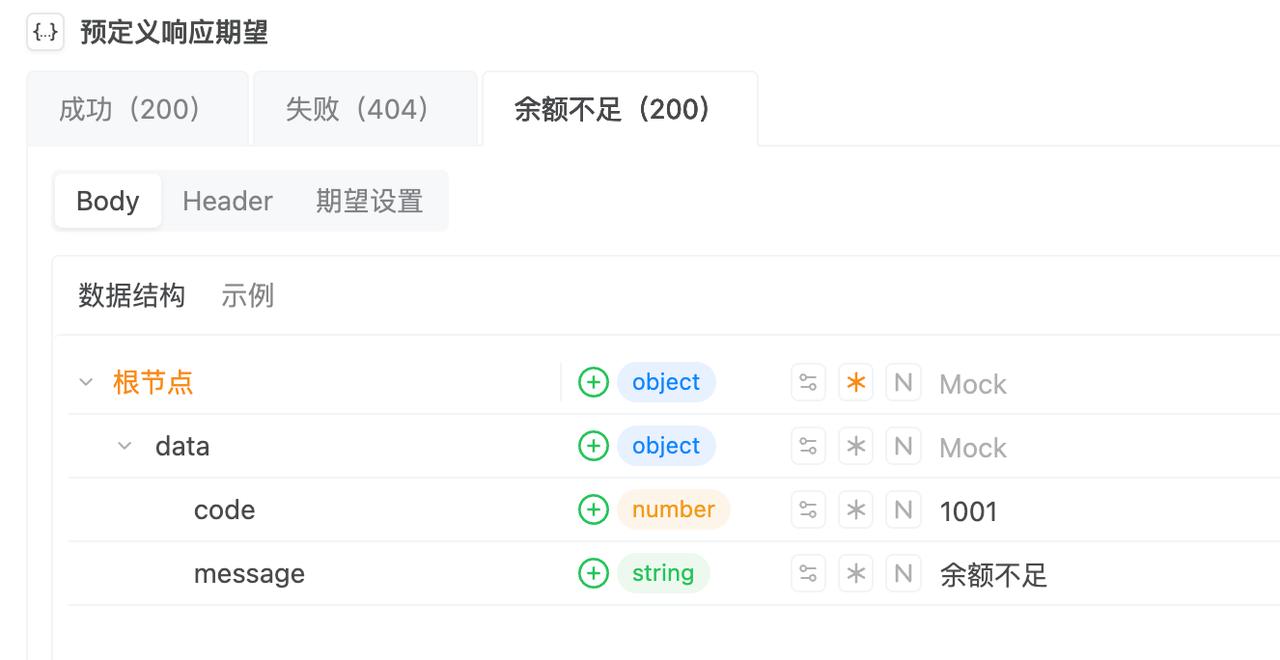Viewport: 1280px width, 660px height.
Task: Open advanced settings for the code field
Action: click(x=808, y=511)
